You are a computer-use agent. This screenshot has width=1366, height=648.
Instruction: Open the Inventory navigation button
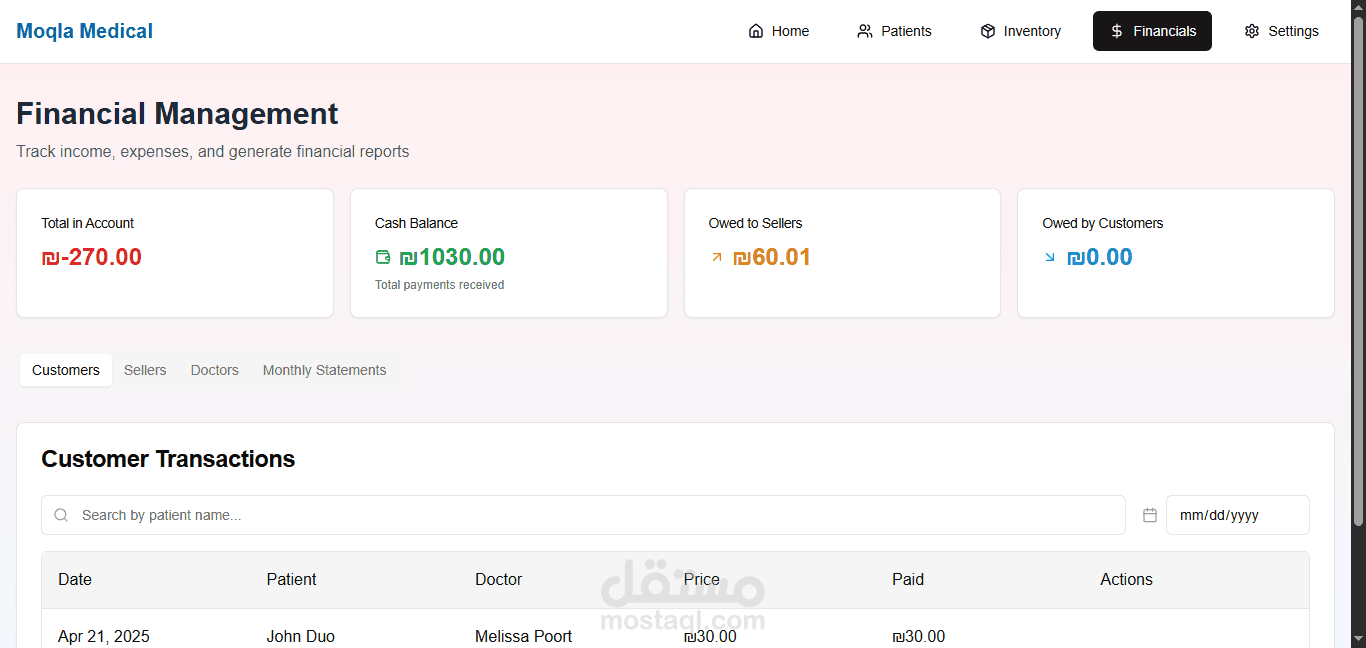1020,31
